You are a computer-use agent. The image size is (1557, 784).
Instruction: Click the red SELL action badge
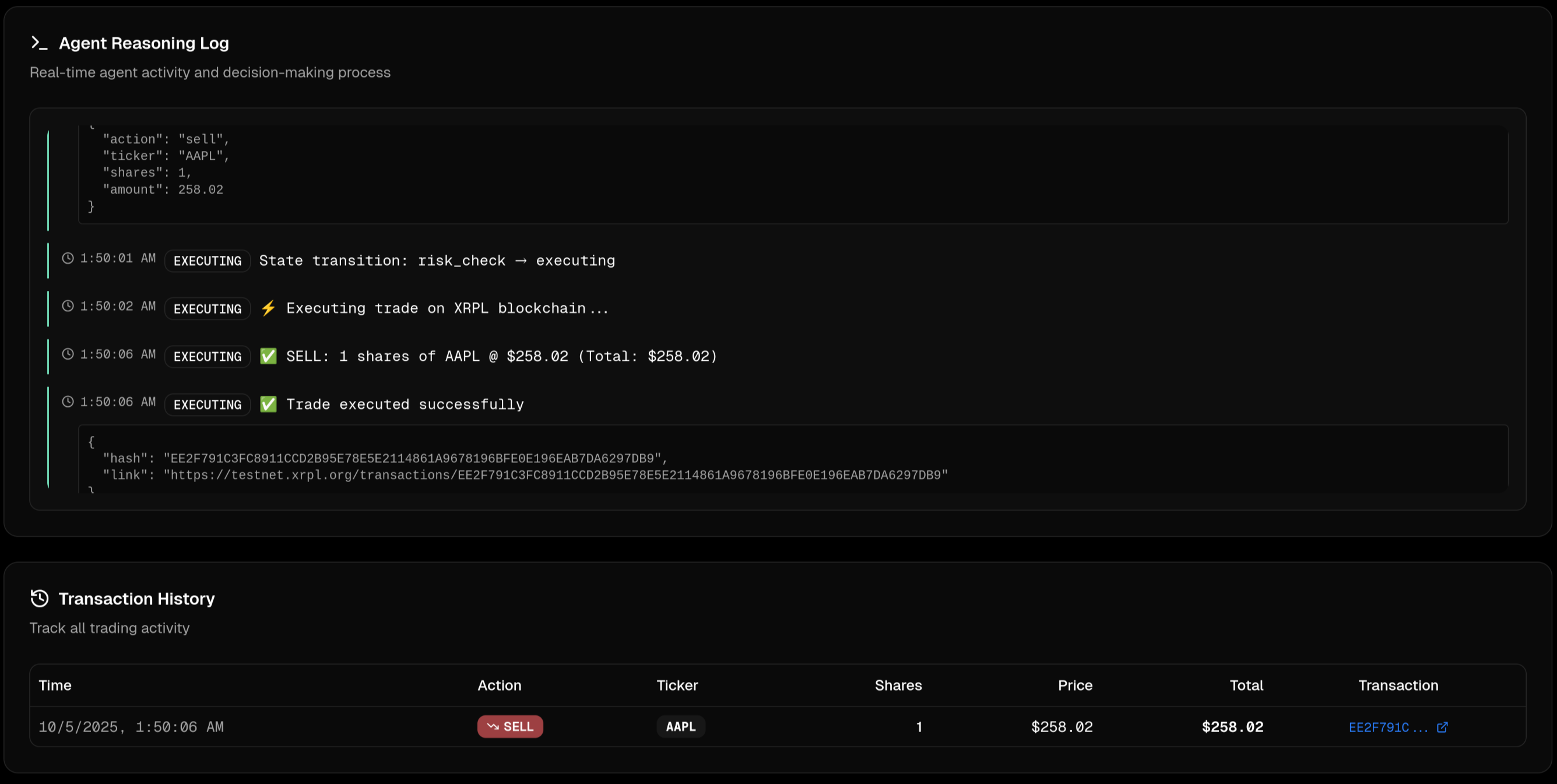(x=510, y=726)
